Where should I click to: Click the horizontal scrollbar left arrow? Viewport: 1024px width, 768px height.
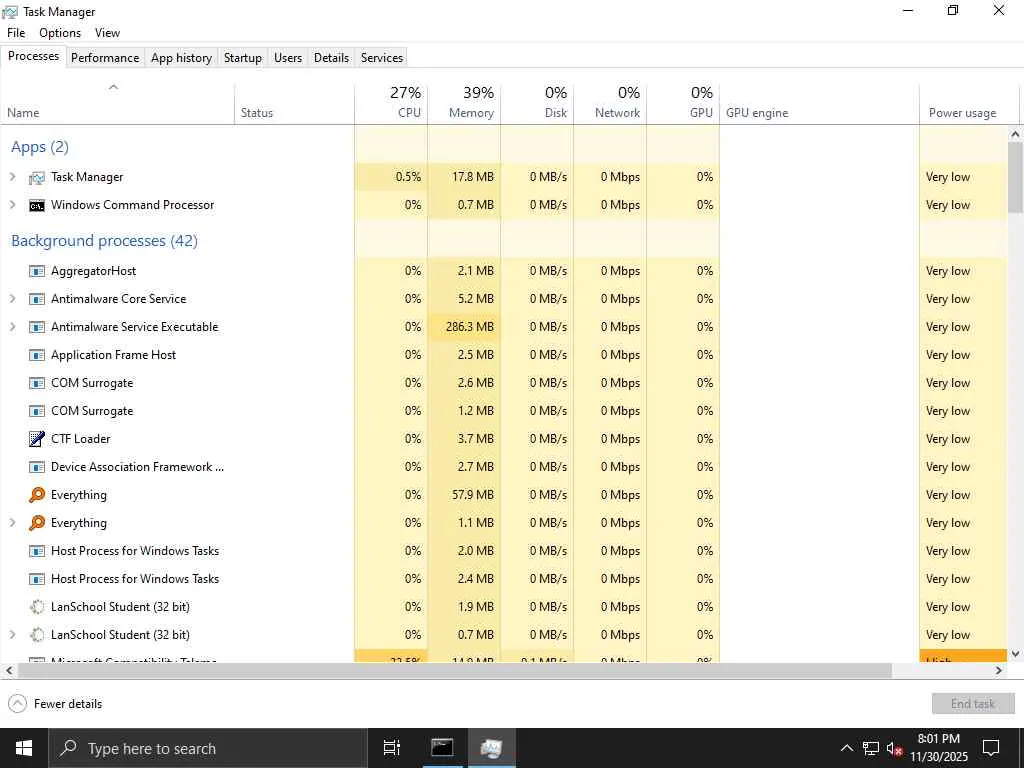[x=8, y=671]
